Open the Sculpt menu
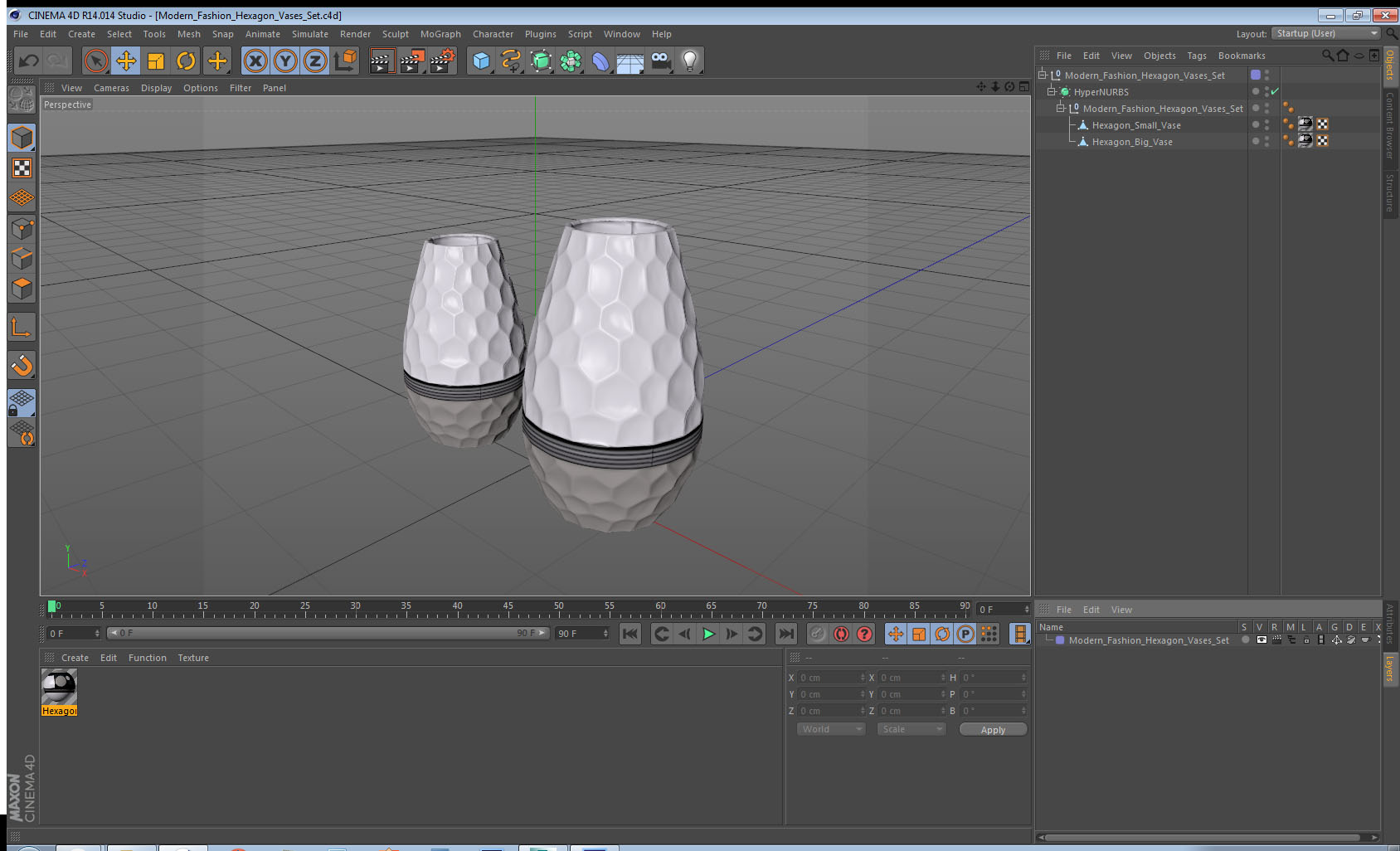The height and width of the screenshot is (851, 1400). point(396,34)
